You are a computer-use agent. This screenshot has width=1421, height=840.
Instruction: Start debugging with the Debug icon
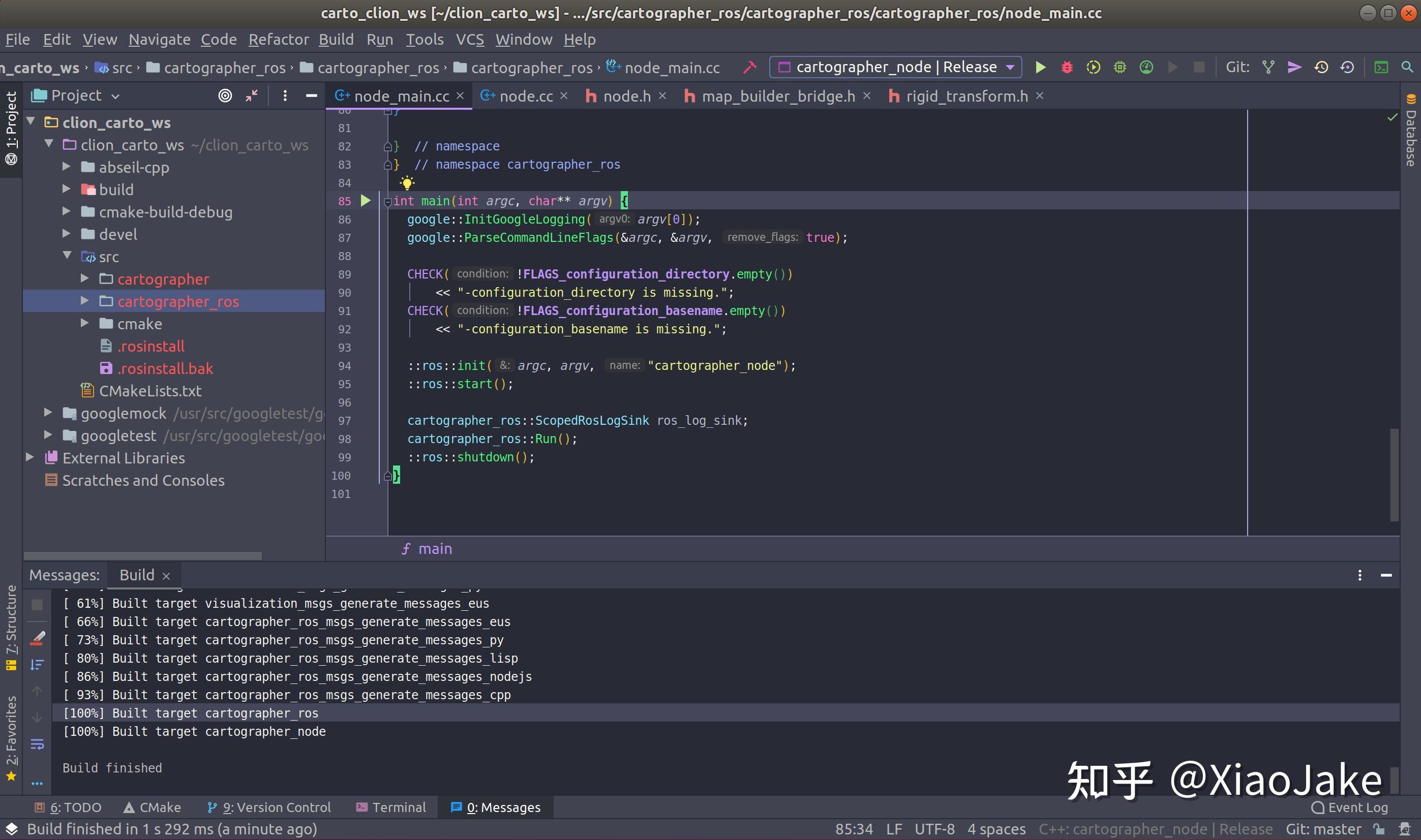pyautogui.click(x=1067, y=67)
